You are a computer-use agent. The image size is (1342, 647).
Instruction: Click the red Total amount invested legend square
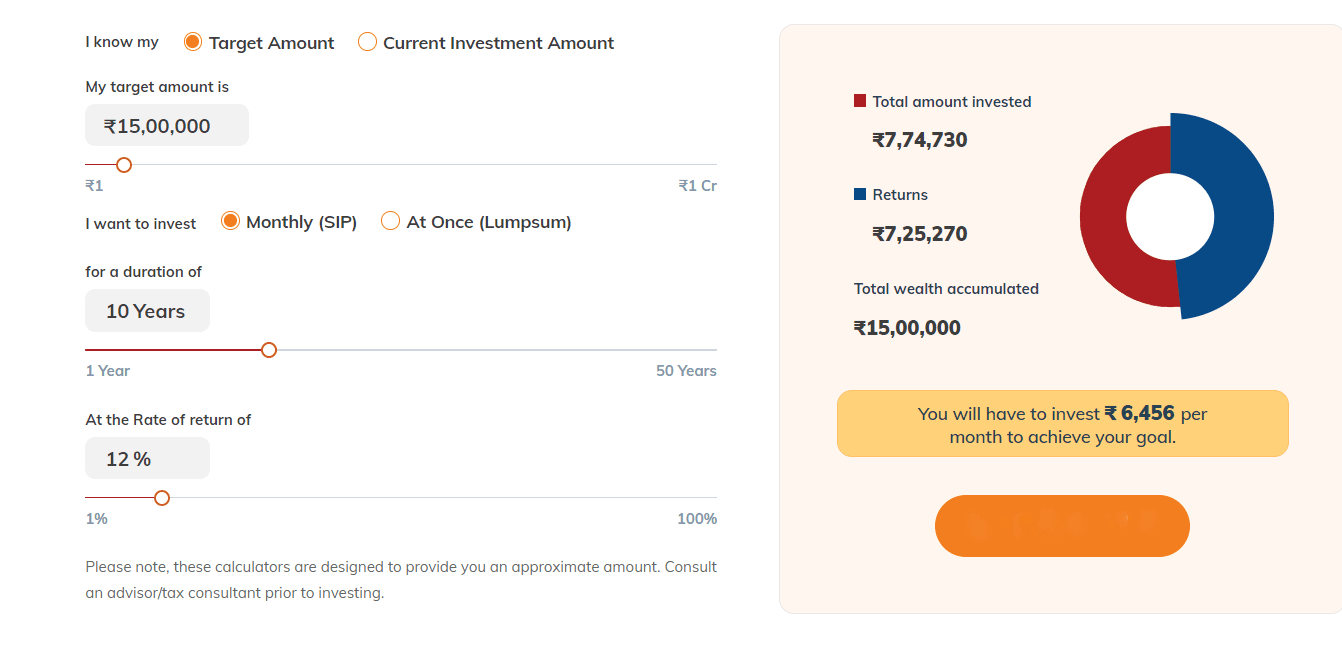tap(860, 101)
